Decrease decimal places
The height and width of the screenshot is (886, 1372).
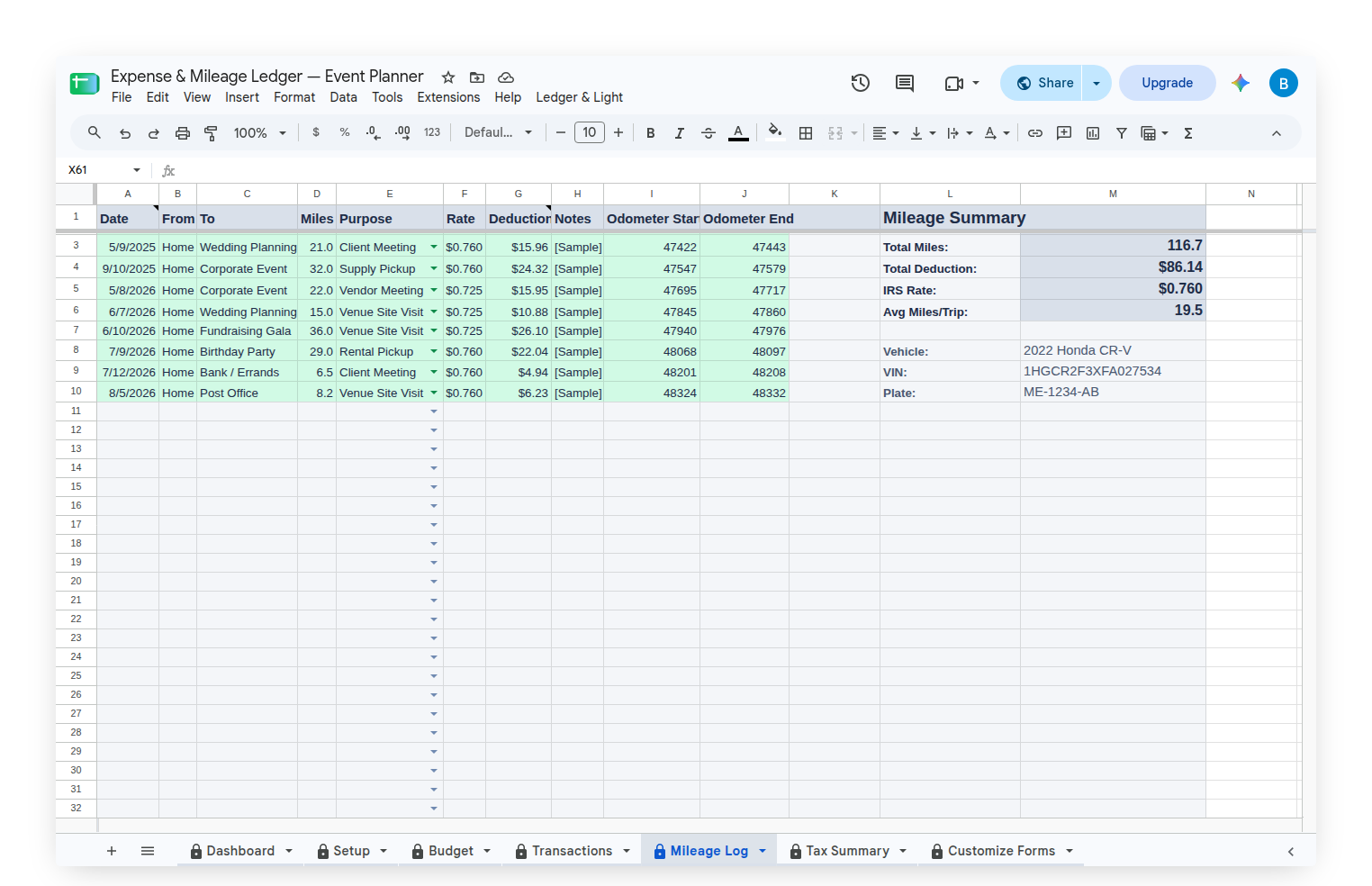click(x=374, y=132)
